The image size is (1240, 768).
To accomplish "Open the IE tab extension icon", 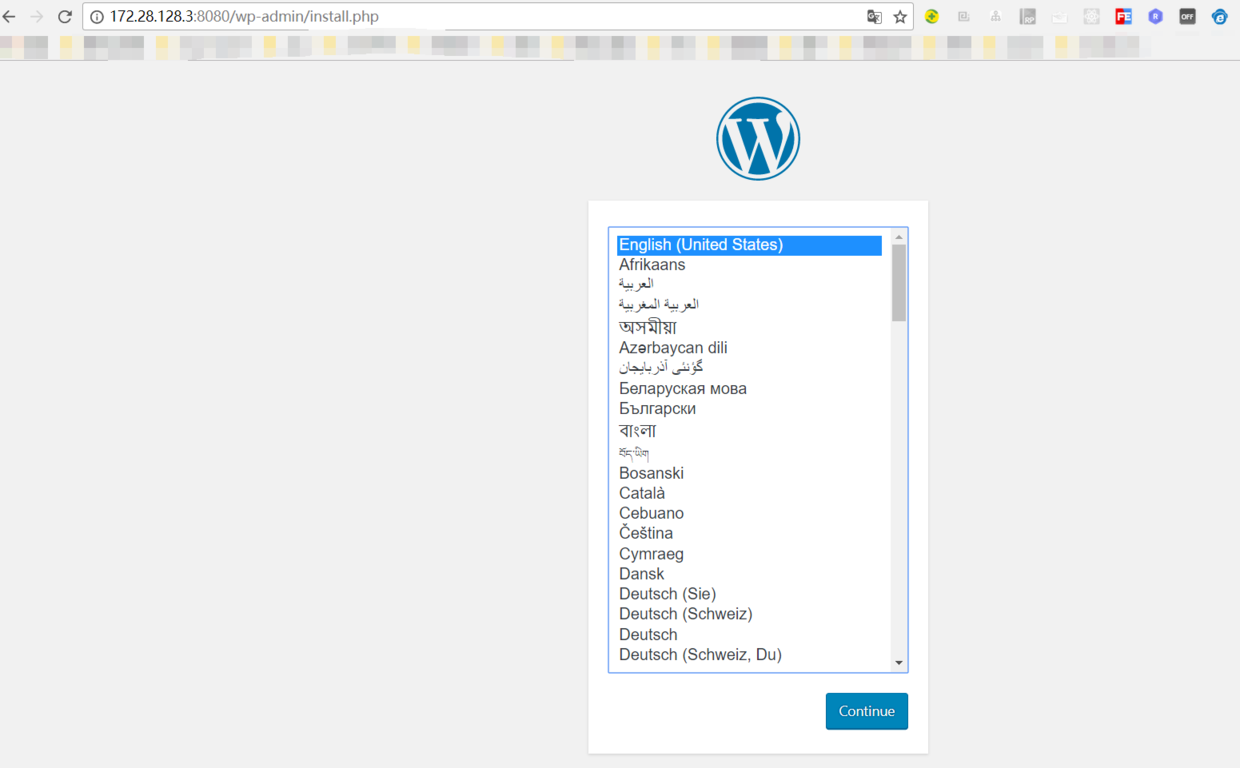I will tap(1219, 17).
